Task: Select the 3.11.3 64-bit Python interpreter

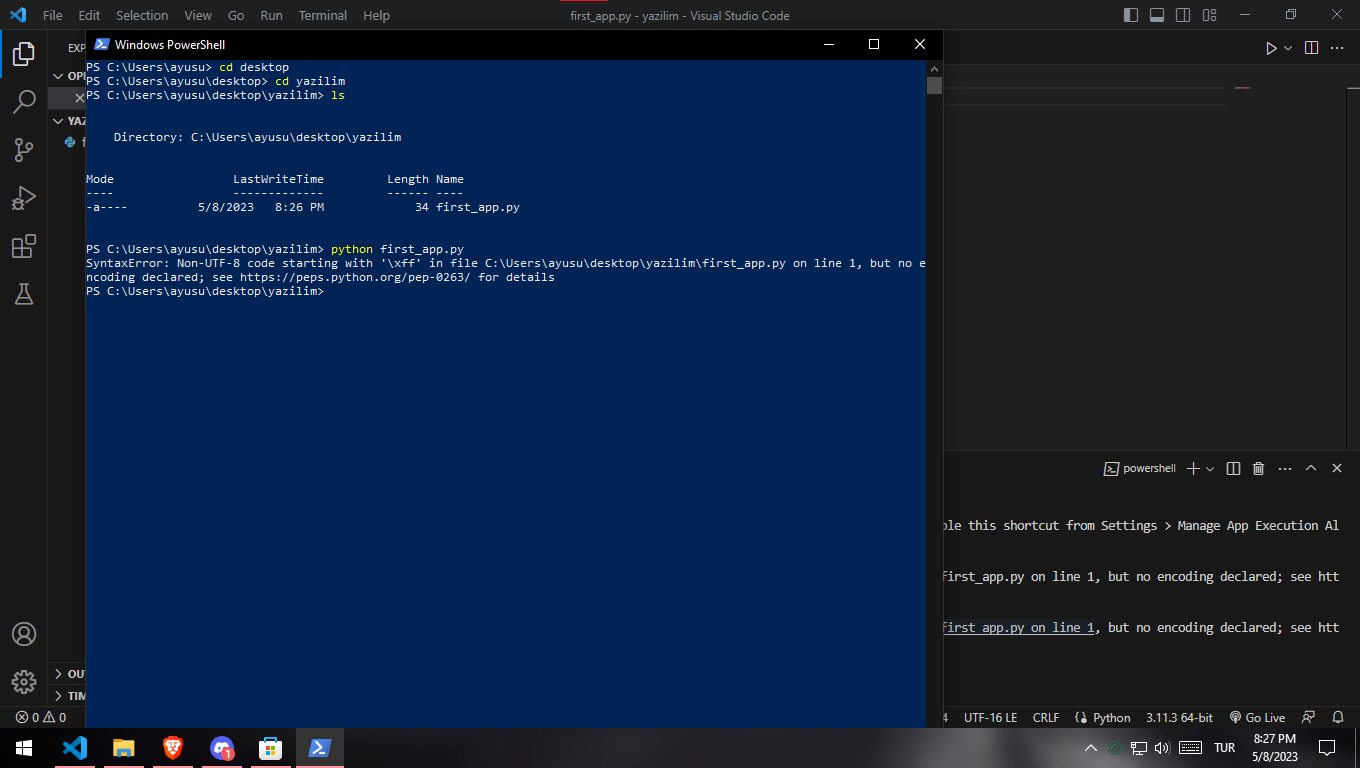Action: click(x=1180, y=718)
